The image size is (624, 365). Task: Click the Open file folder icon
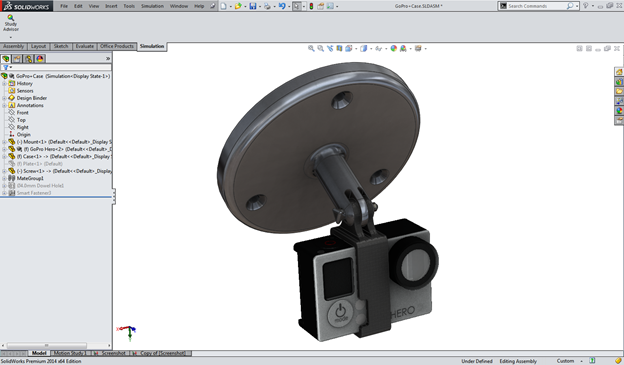pos(238,6)
